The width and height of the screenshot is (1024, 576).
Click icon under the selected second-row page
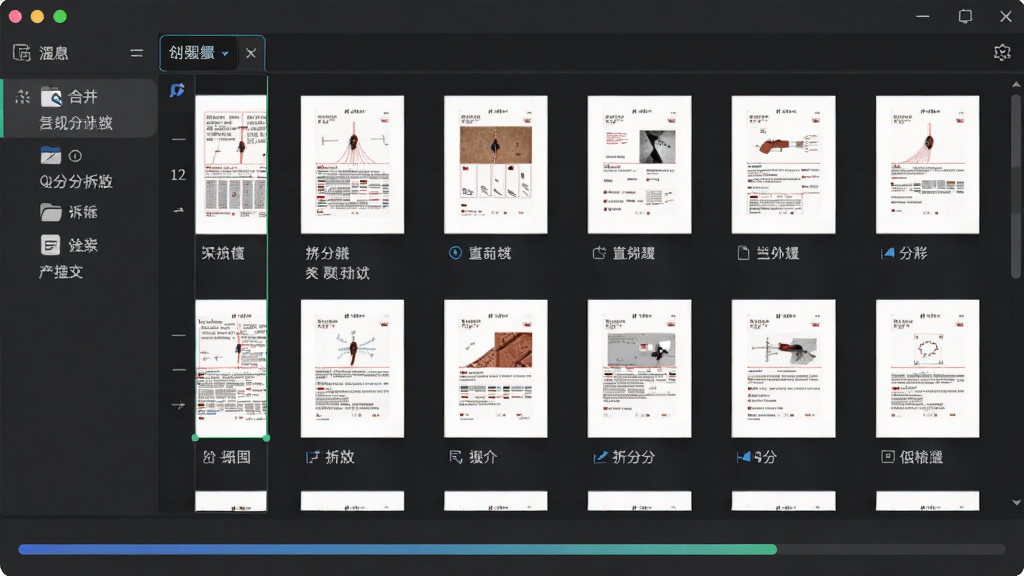point(209,457)
